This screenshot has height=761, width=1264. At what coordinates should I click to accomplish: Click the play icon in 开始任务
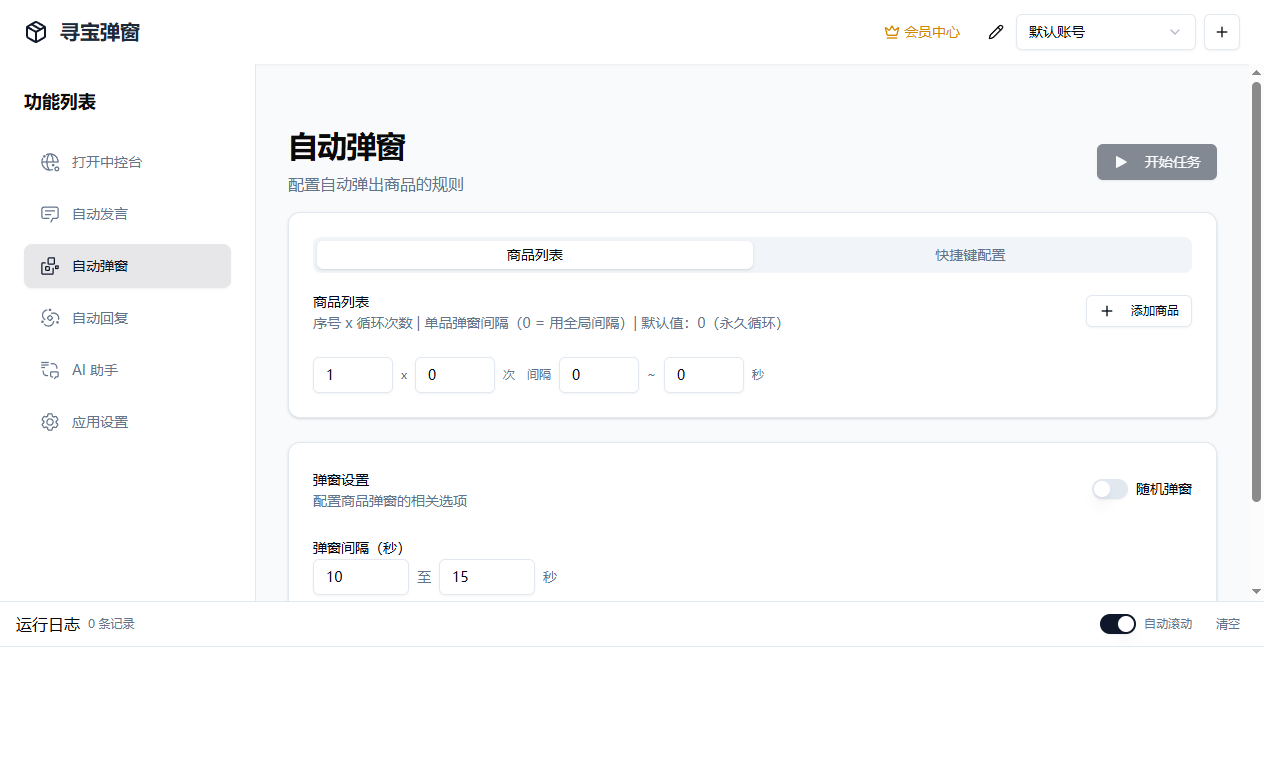[x=1121, y=162]
